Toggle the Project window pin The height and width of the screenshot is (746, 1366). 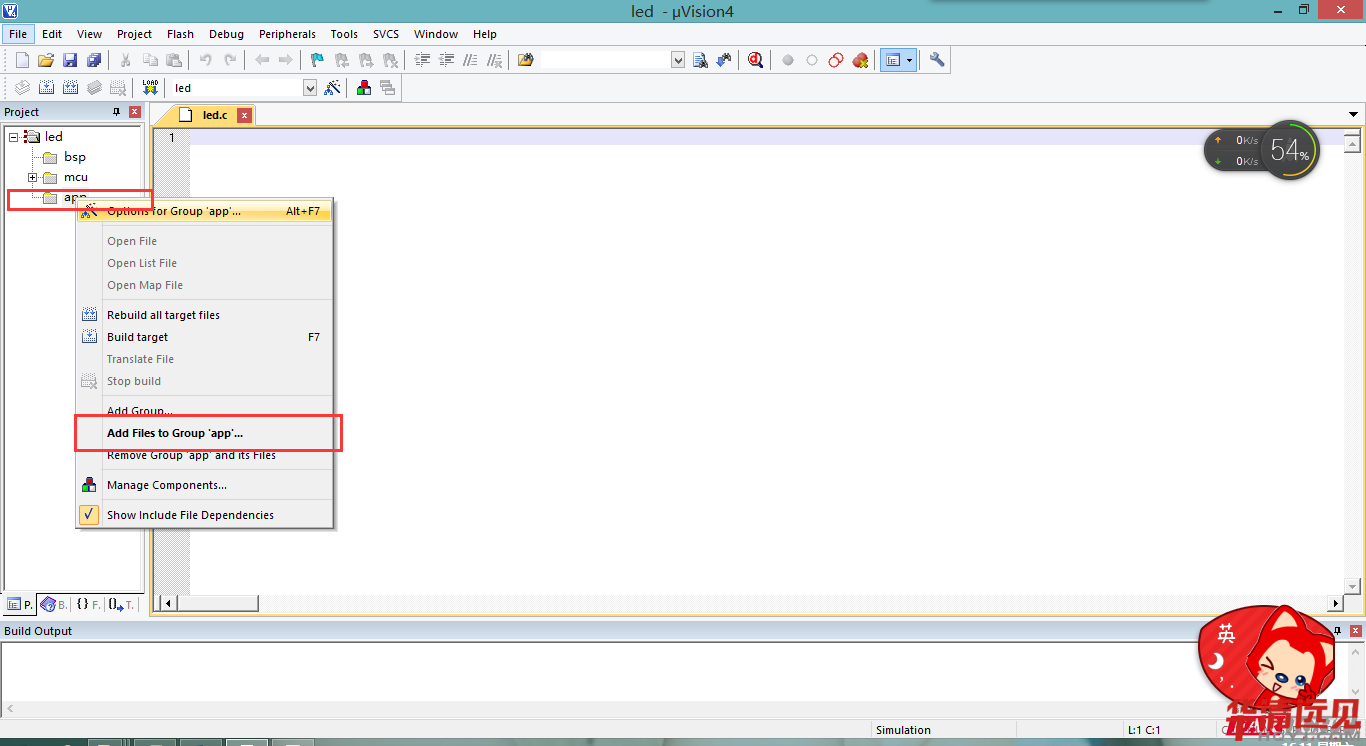(x=116, y=112)
